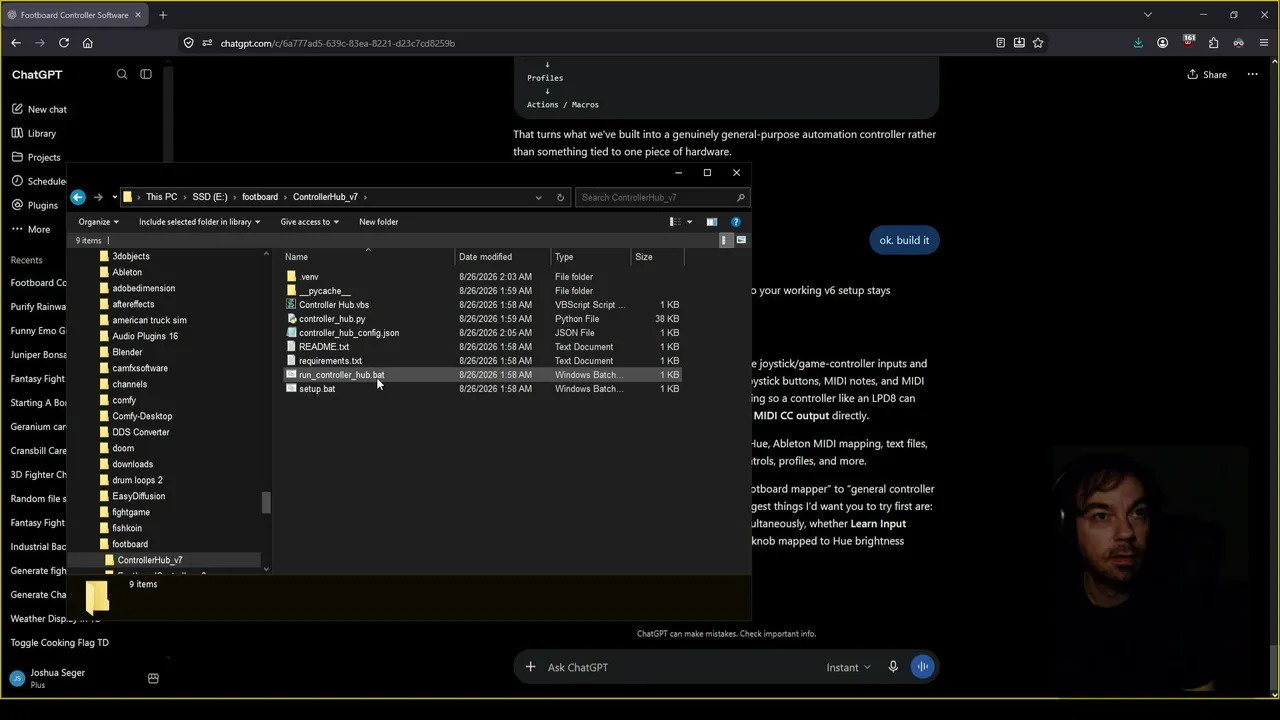Collapse the ChatGPT sidebar
Image resolution: width=1280 pixels, height=720 pixels.
(146, 74)
